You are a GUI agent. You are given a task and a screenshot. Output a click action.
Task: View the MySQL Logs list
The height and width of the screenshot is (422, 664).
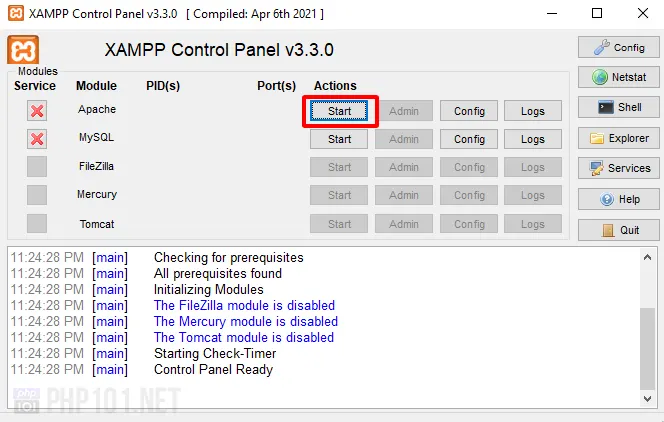pos(533,139)
